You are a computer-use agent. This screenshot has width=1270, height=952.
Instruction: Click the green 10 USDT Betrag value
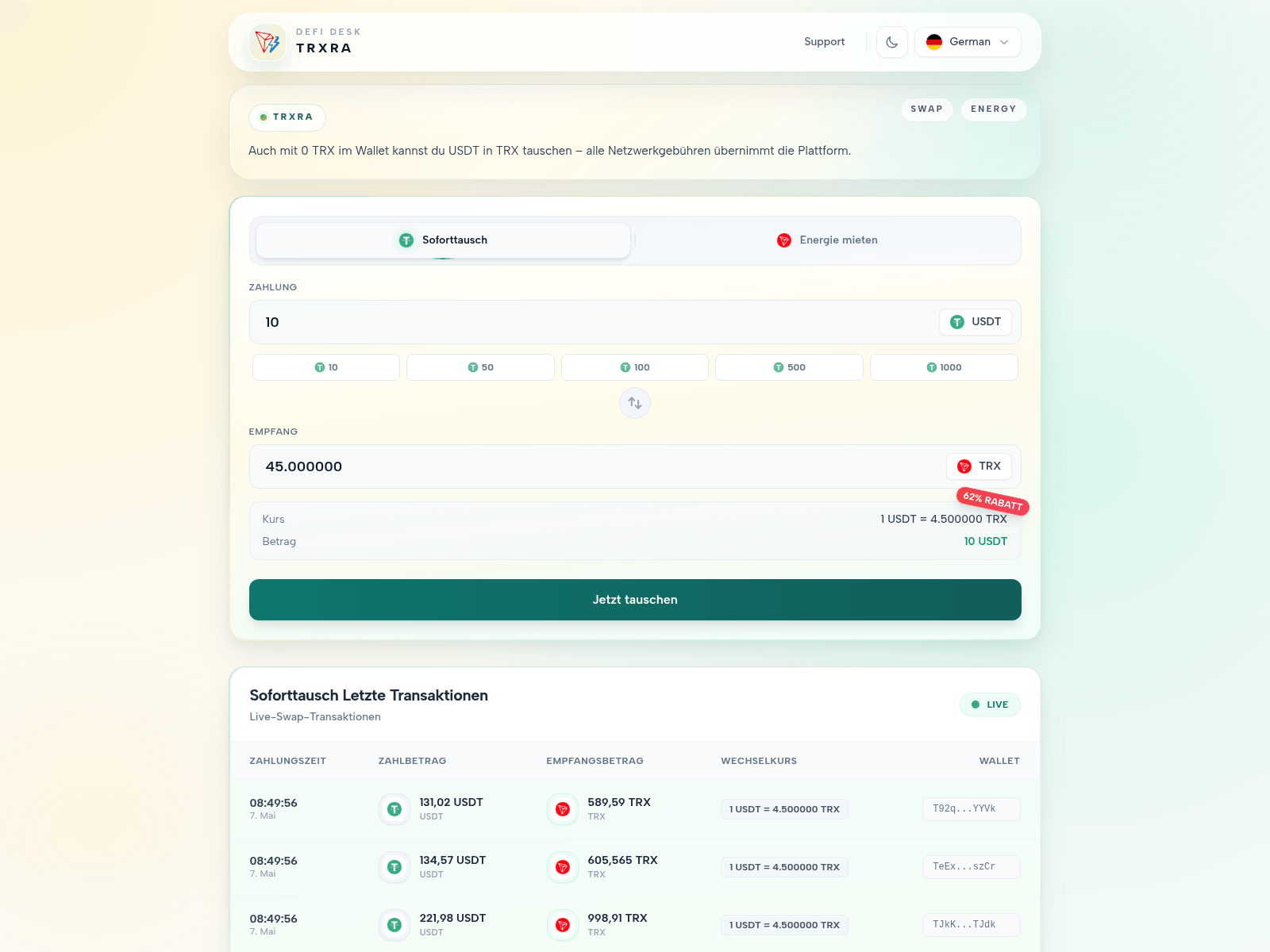tap(986, 541)
